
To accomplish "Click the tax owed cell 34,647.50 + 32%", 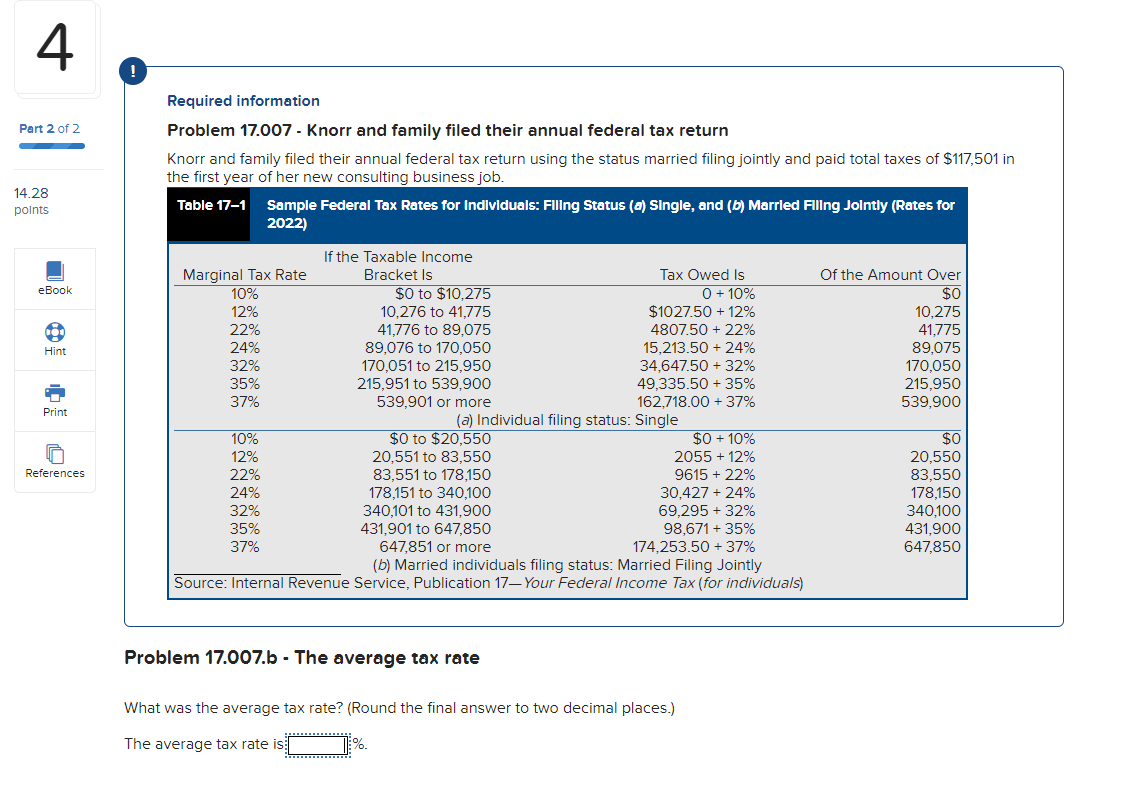I will (x=697, y=365).
